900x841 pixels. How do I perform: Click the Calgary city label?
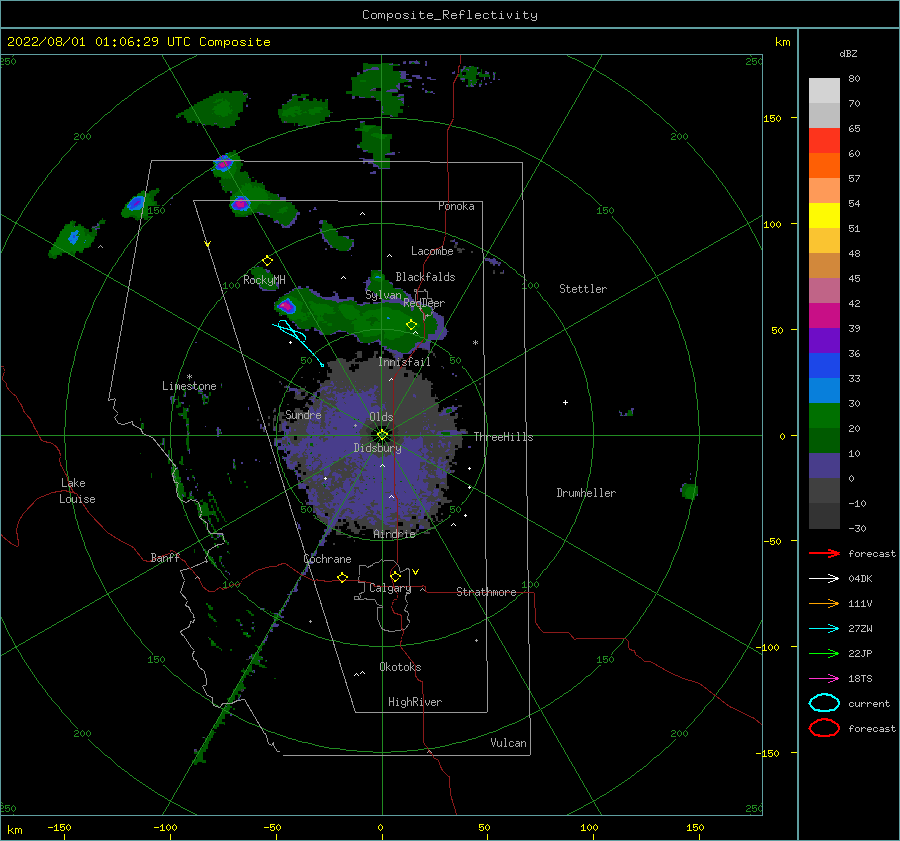coord(390,588)
